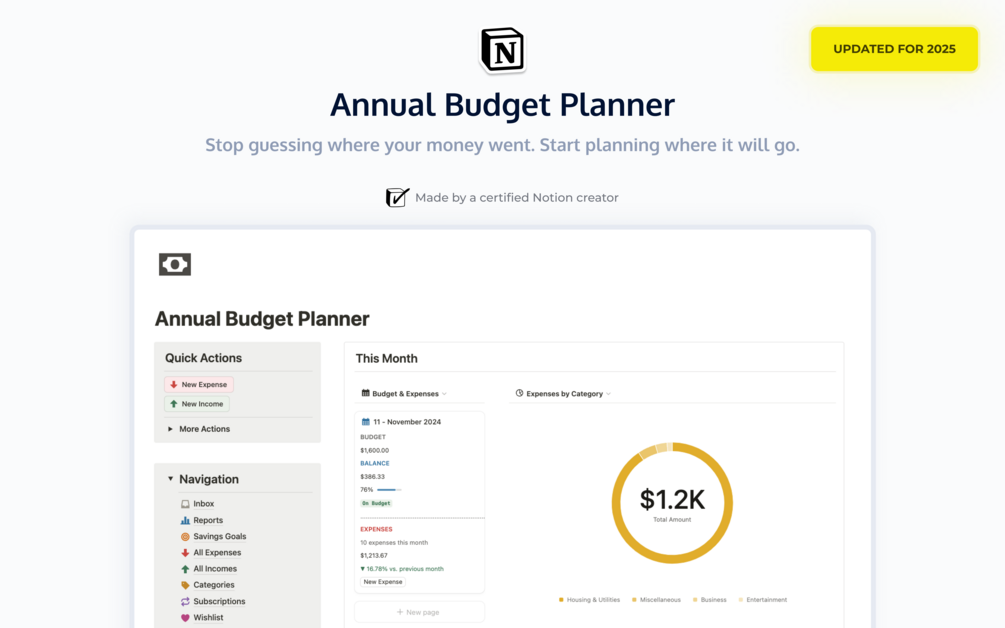Click the money banknote page icon
This screenshot has width=1005, height=628.
tap(175, 264)
